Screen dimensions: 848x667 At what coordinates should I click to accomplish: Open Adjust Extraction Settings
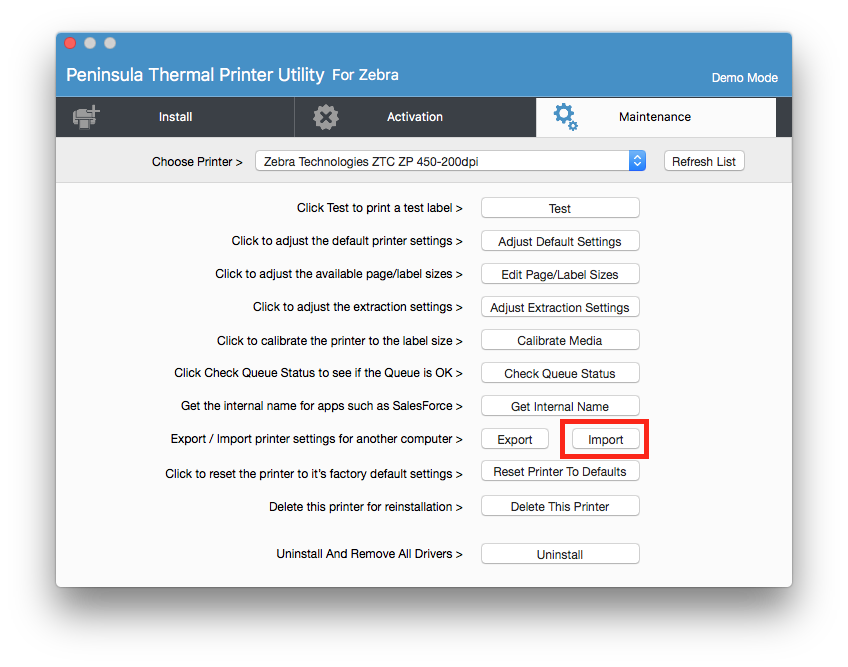pos(560,307)
